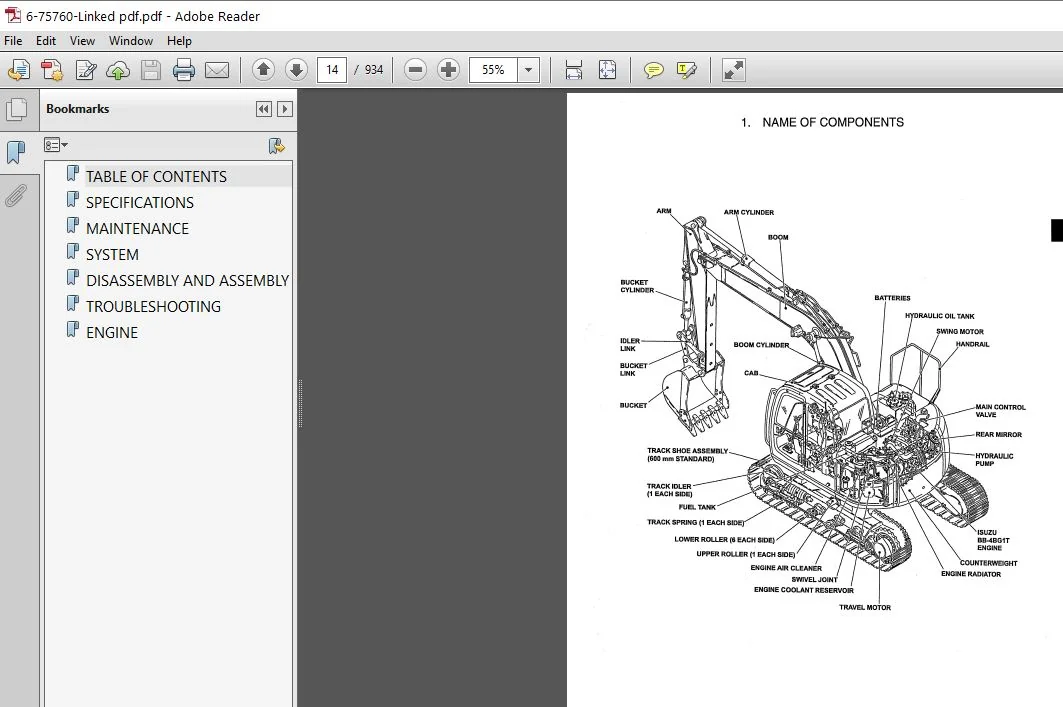Click the Convert PDF toolbar icon

coord(52,70)
